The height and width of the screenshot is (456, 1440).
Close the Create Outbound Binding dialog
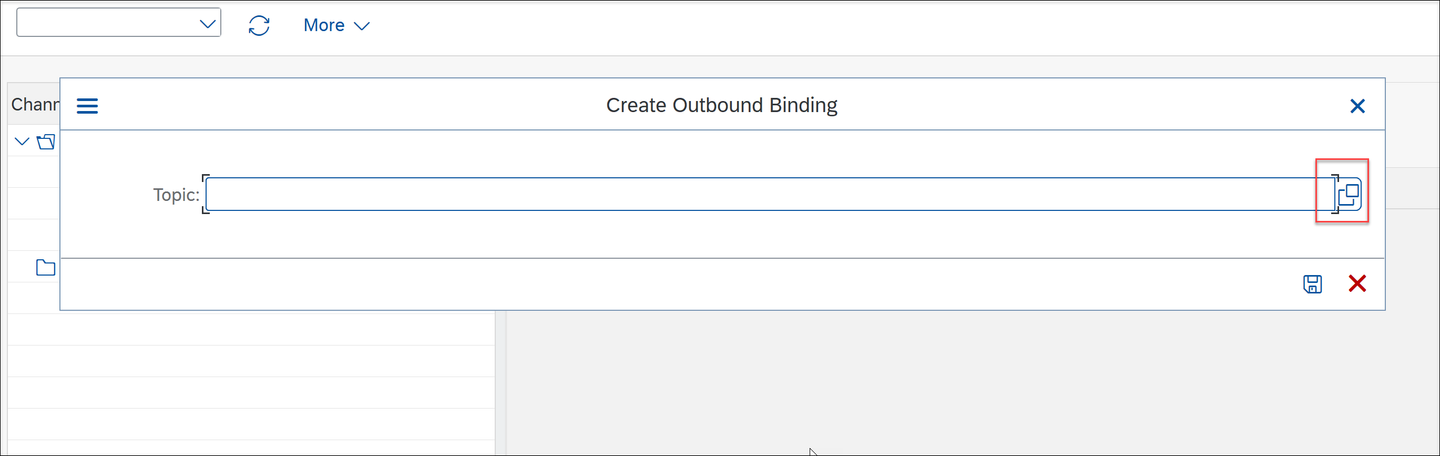tap(1357, 106)
